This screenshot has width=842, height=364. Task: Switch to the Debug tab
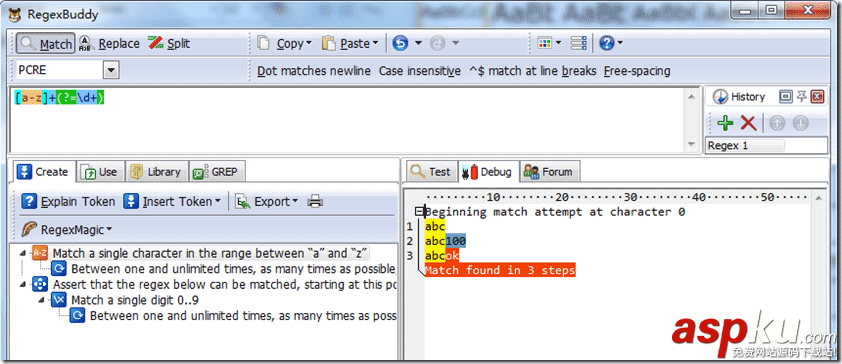(x=488, y=172)
